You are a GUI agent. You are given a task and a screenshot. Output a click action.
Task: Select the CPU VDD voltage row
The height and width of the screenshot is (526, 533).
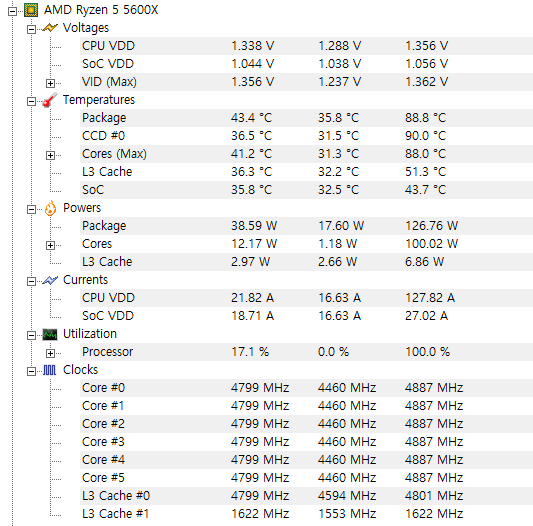[306, 46]
